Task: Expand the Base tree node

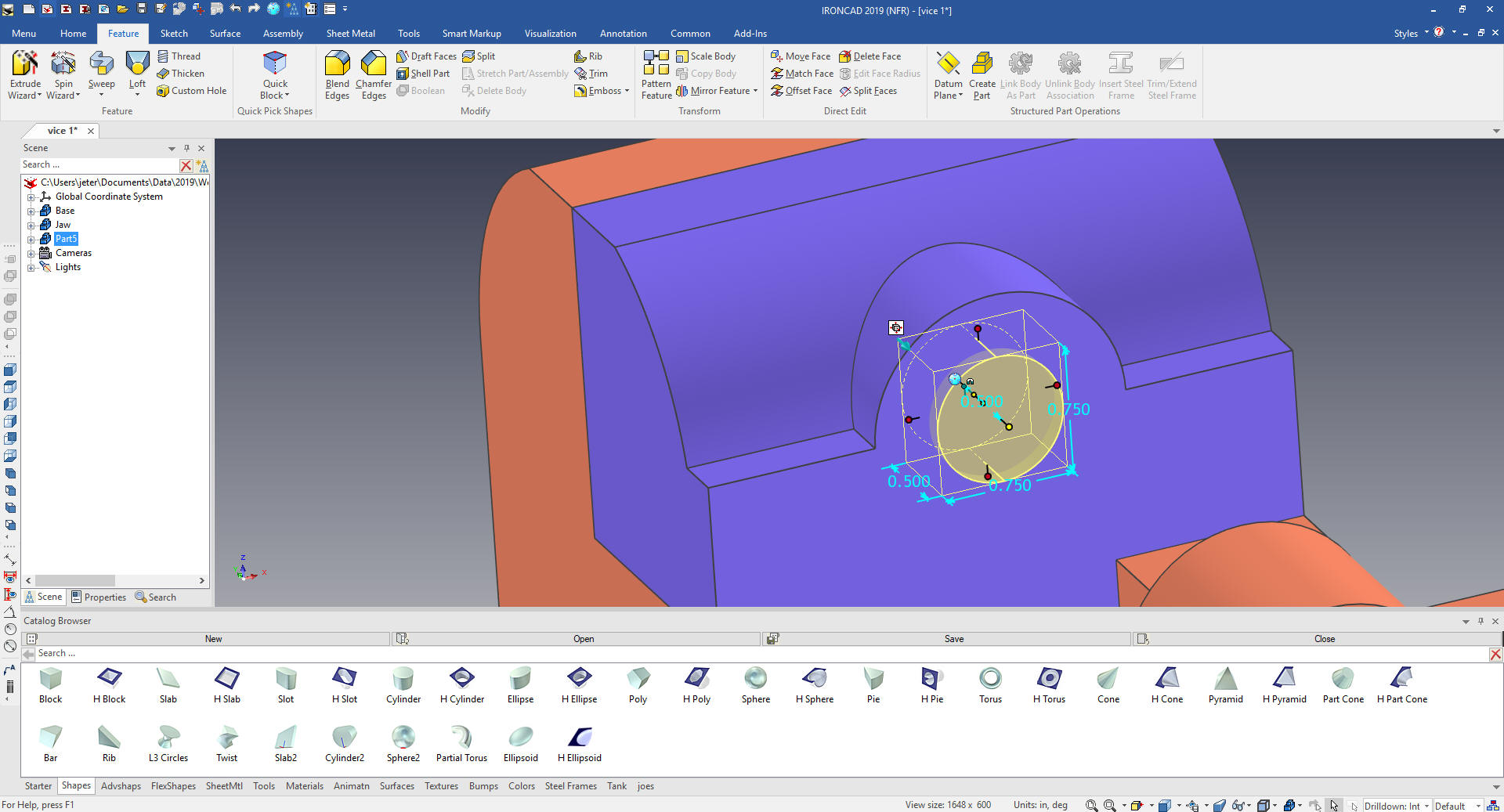Action: point(31,211)
